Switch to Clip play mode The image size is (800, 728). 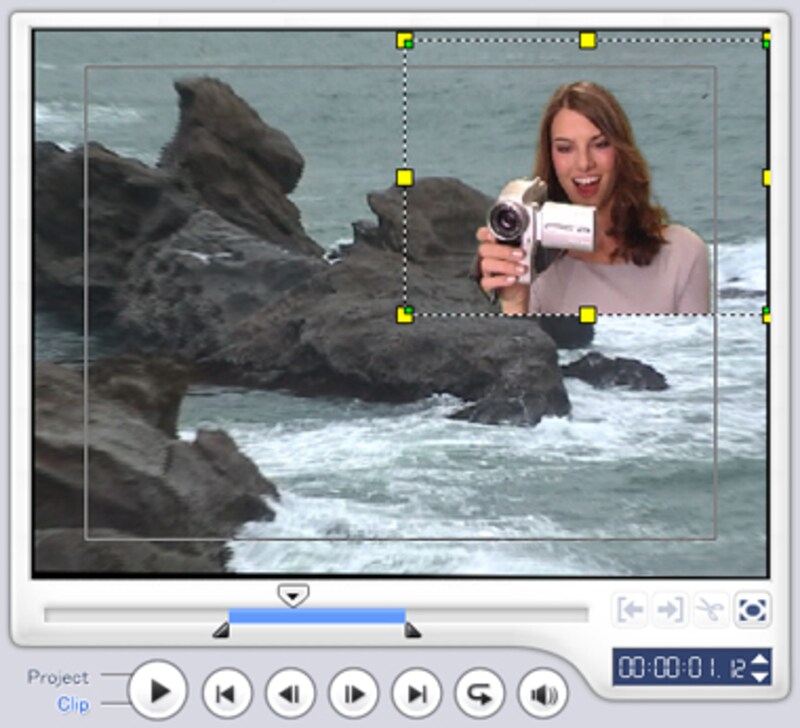click(73, 704)
